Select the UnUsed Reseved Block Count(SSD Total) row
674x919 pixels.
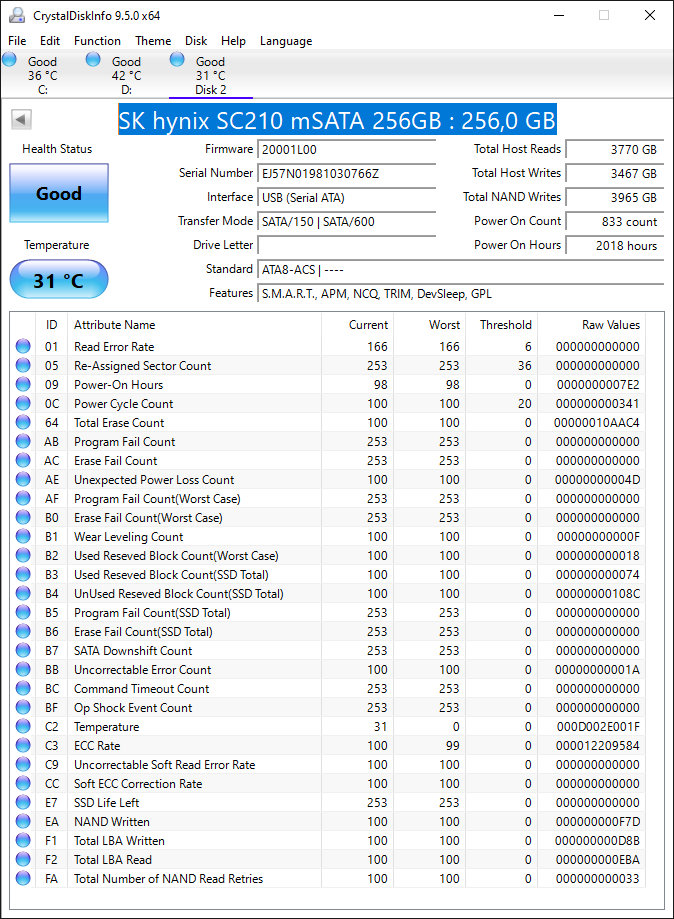coord(328,594)
